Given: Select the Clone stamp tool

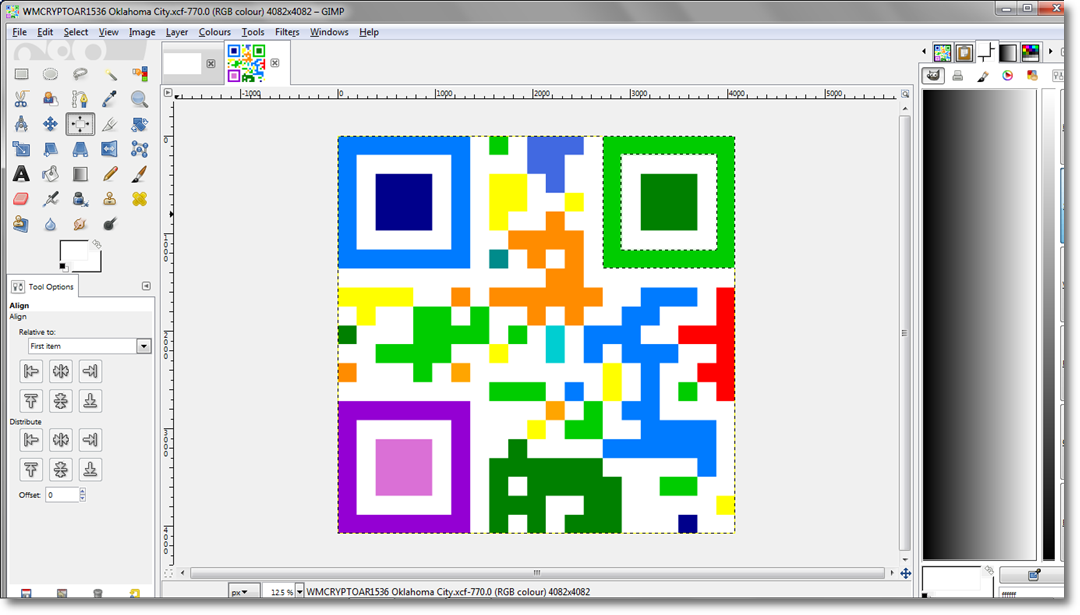Looking at the screenshot, I should pos(110,199).
